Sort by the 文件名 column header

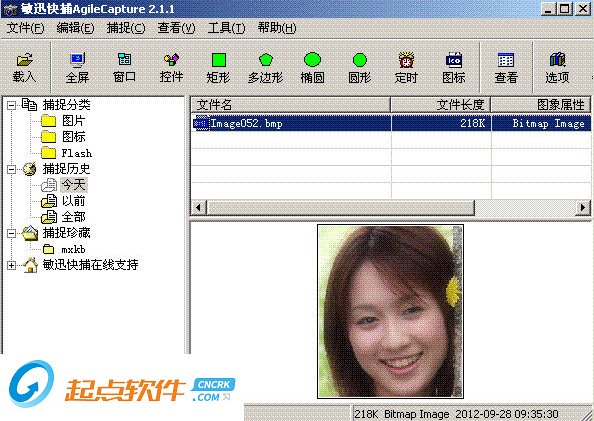290,105
